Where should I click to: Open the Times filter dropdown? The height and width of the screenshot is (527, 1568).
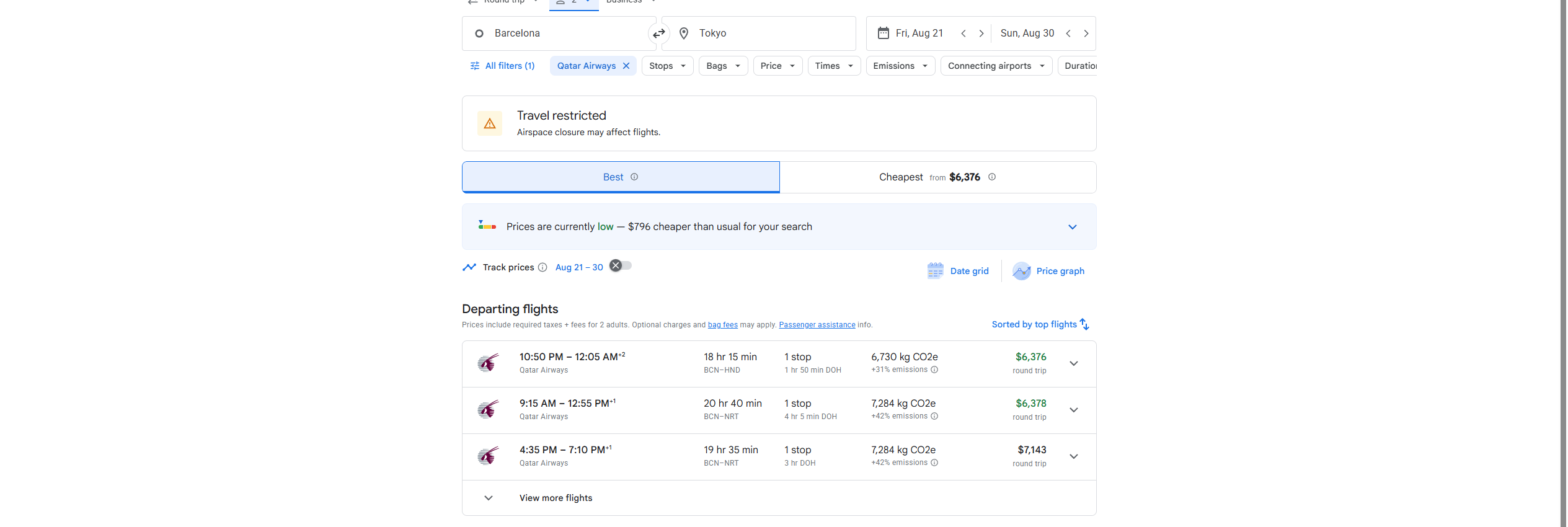pyautogui.click(x=835, y=66)
